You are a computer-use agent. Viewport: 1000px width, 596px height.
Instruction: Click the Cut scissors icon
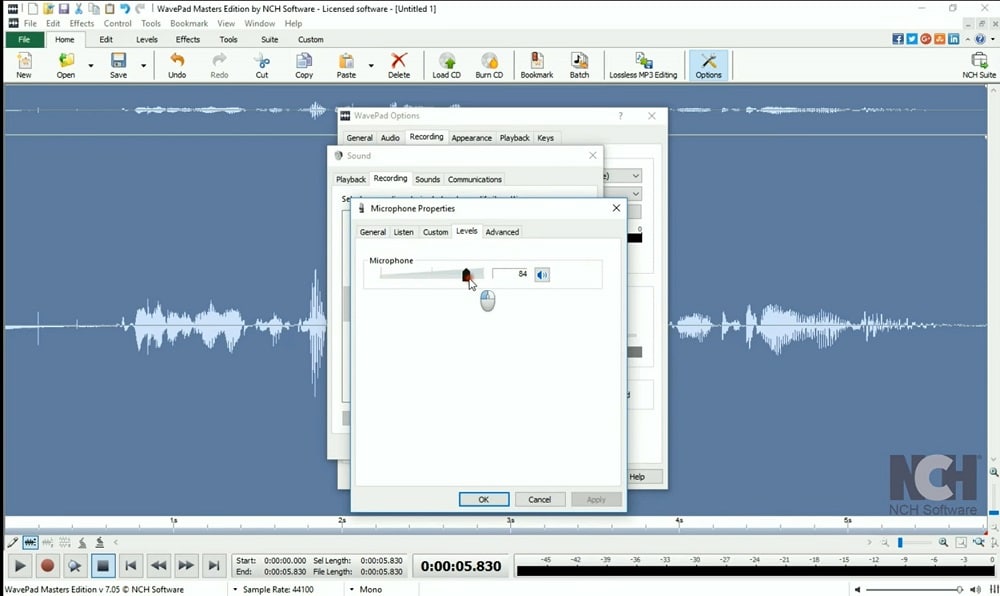point(261,65)
